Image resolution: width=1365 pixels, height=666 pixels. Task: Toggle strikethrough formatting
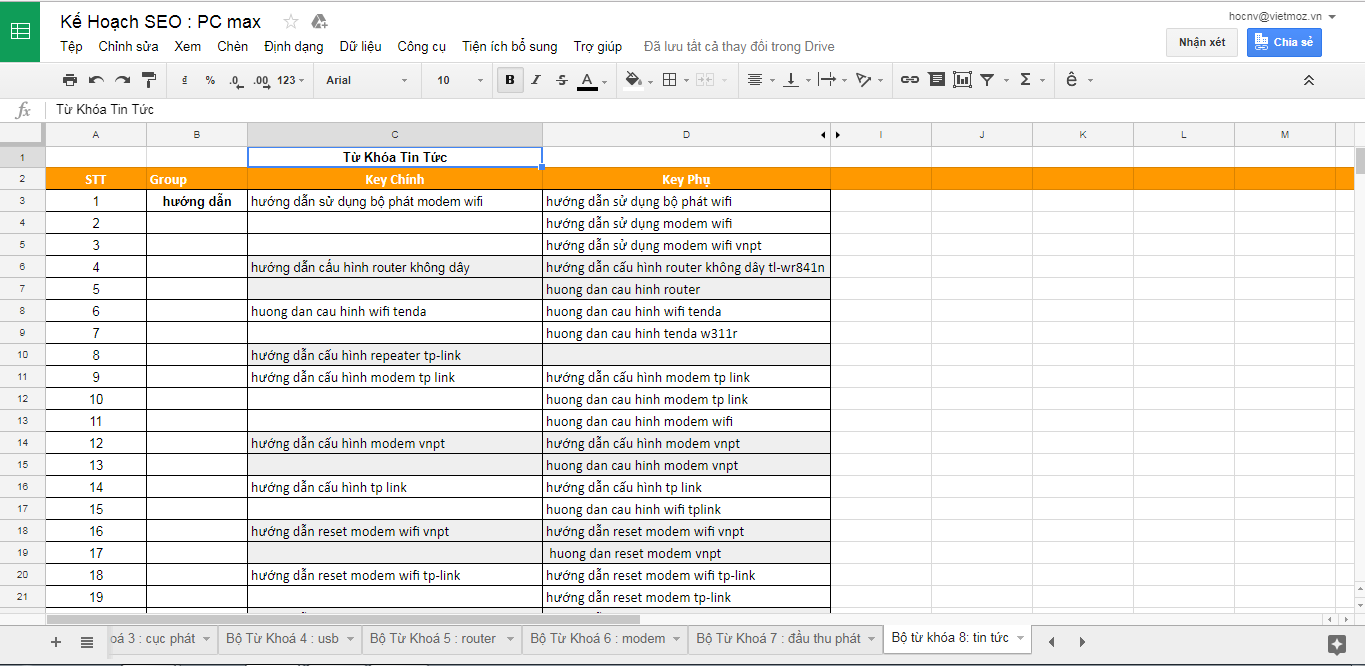(561, 80)
